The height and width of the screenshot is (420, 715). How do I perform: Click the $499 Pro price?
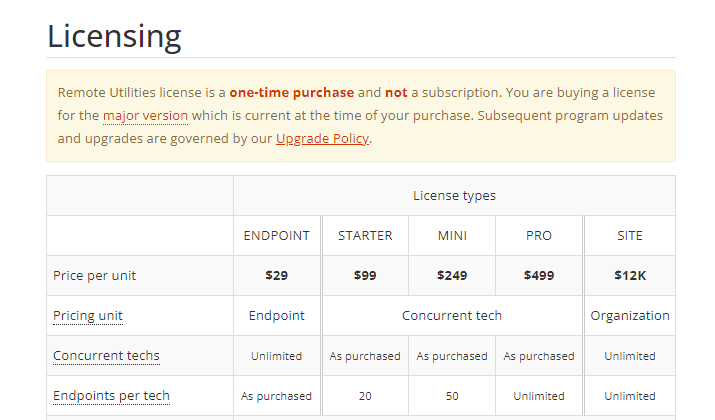click(x=539, y=275)
